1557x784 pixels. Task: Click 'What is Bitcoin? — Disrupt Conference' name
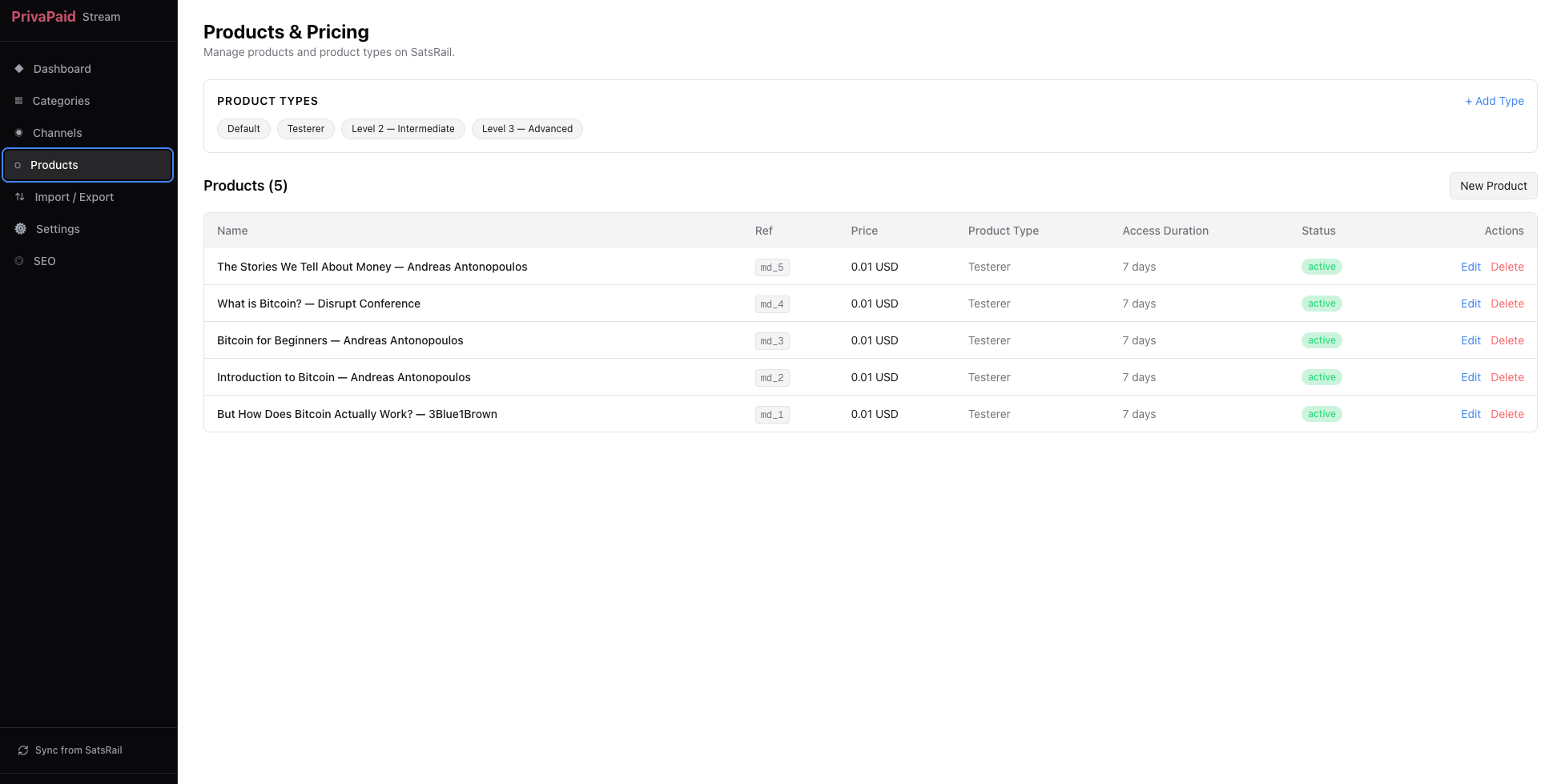pyautogui.click(x=319, y=304)
